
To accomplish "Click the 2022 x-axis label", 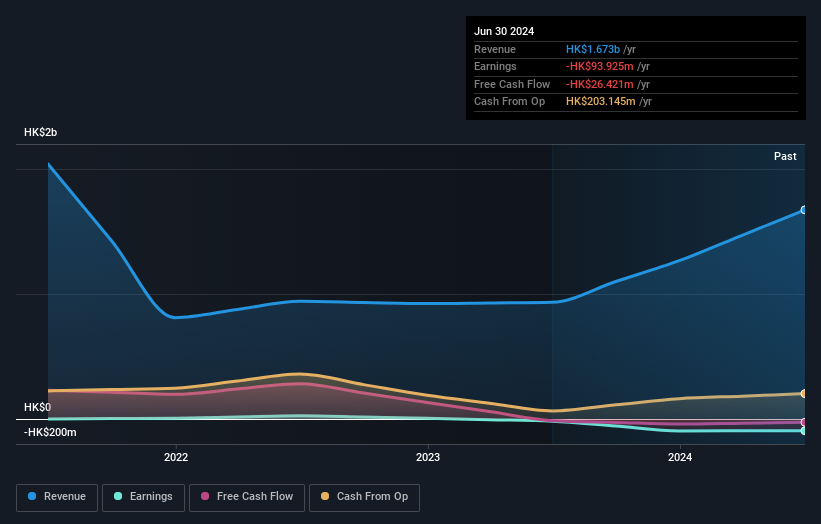I will 176,458.
